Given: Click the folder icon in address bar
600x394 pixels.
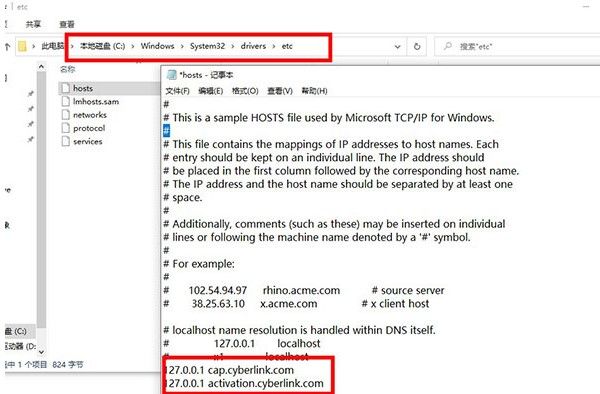Looking at the screenshot, I should [23, 47].
